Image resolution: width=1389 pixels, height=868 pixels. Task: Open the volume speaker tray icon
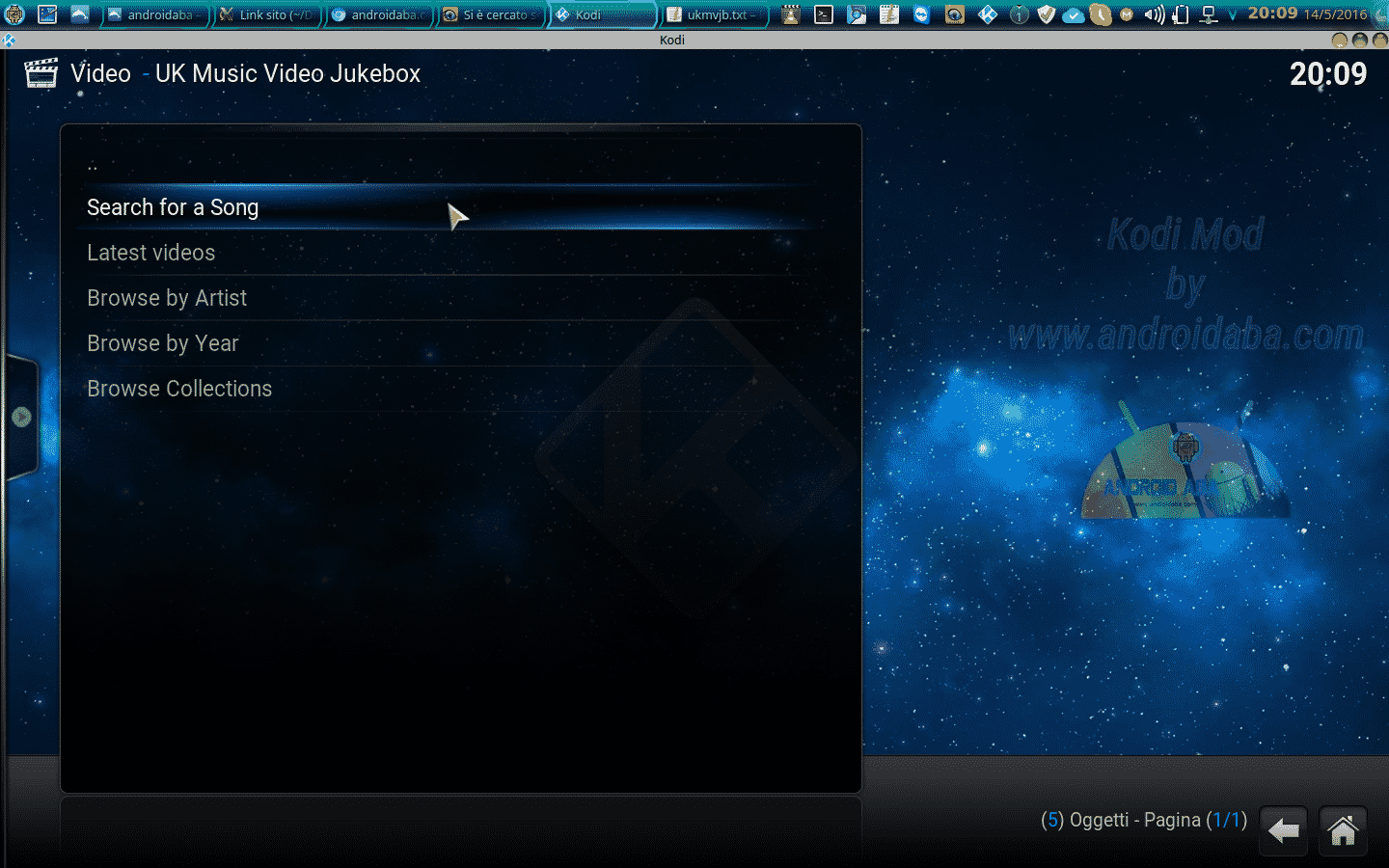click(x=1154, y=14)
